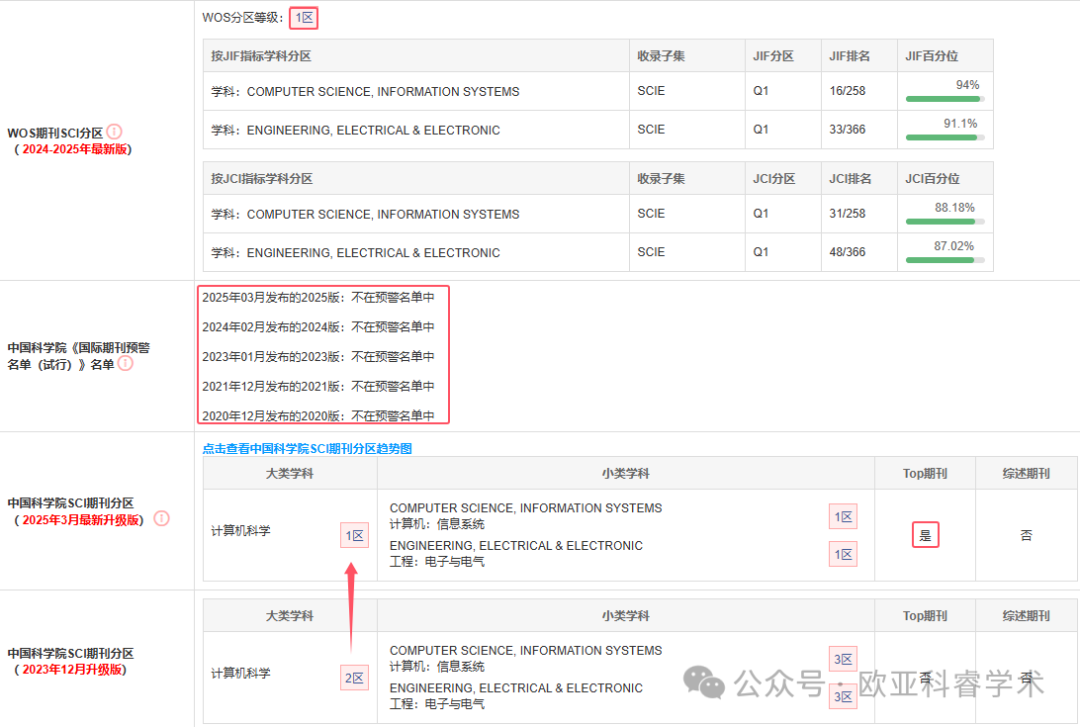Click 计算机科学 2区 badge in 2023 table

pyautogui.click(x=354, y=678)
